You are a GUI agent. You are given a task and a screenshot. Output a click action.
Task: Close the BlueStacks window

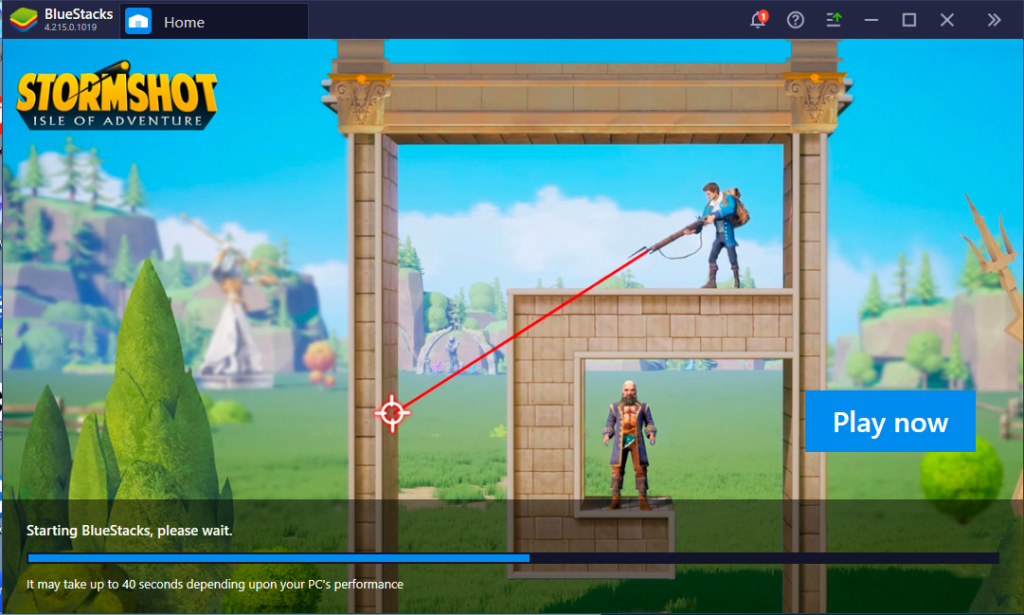[x=947, y=20]
